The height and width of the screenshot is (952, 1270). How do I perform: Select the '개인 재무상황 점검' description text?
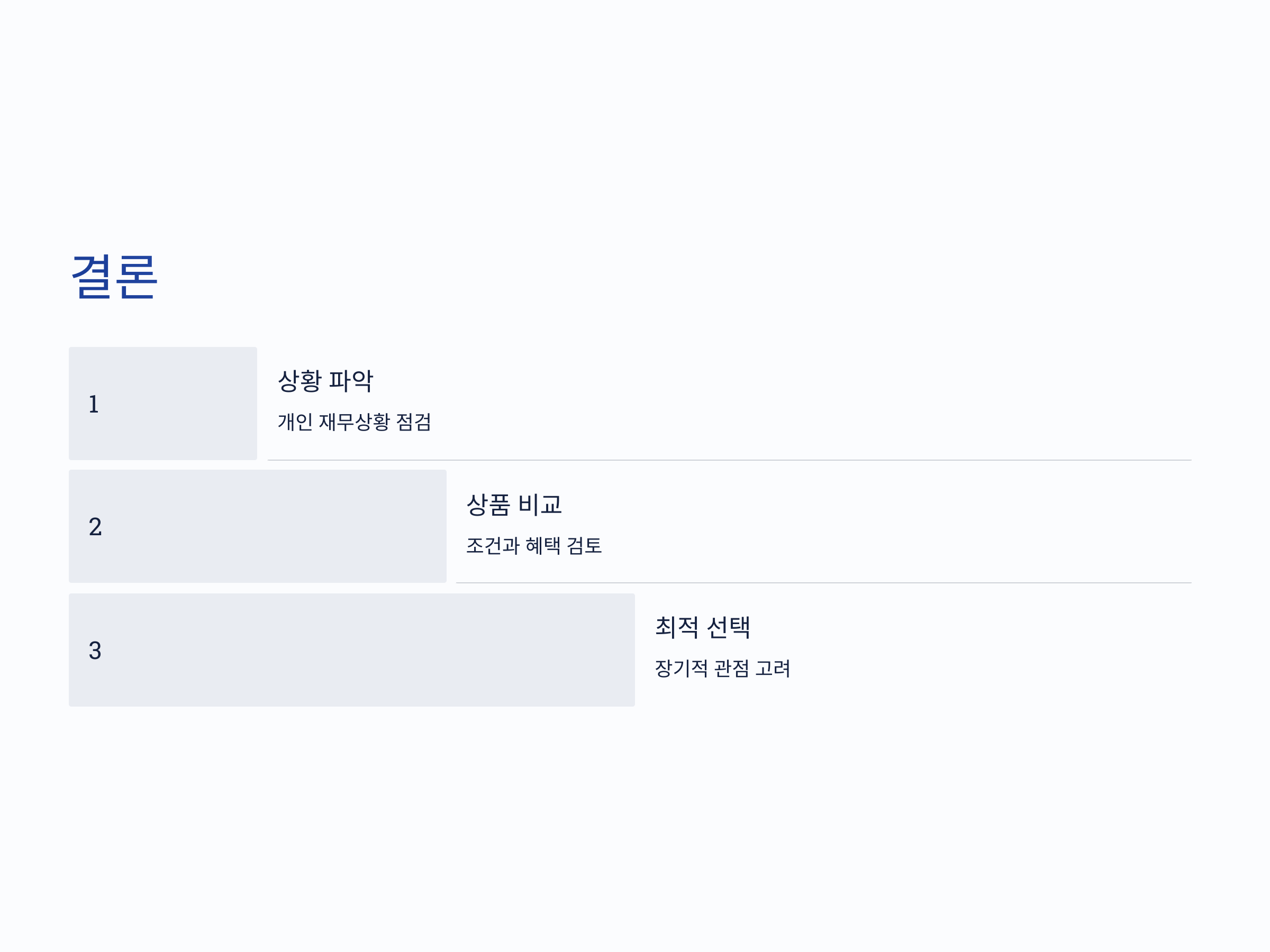pyautogui.click(x=354, y=422)
